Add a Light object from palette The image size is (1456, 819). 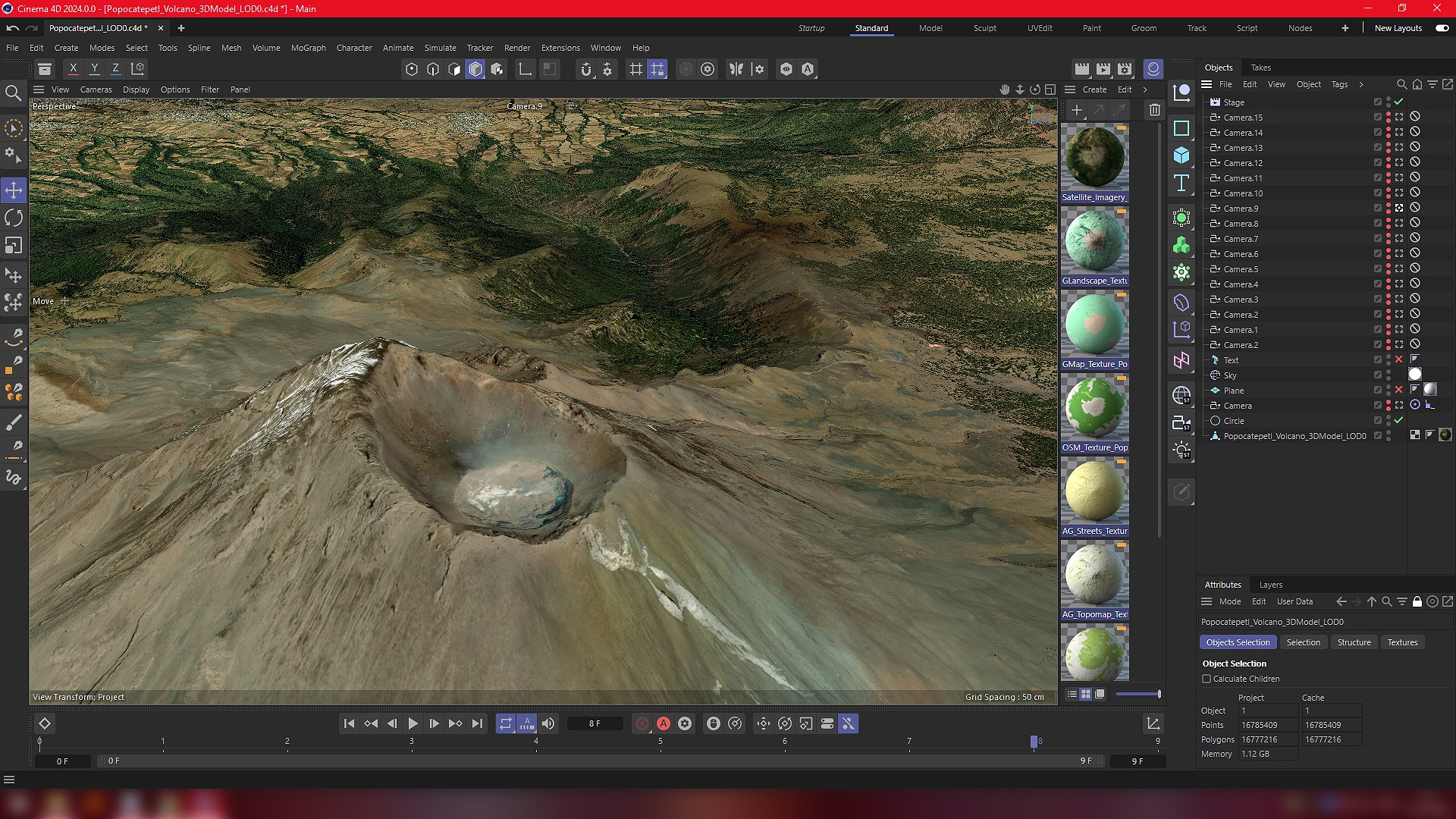click(1181, 450)
